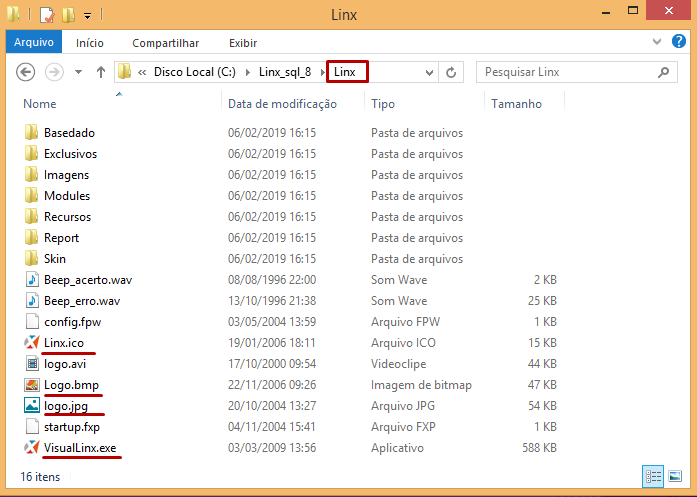Image resolution: width=697 pixels, height=497 pixels.
Task: Click the folder system icon in title bar
Action: click(13, 14)
